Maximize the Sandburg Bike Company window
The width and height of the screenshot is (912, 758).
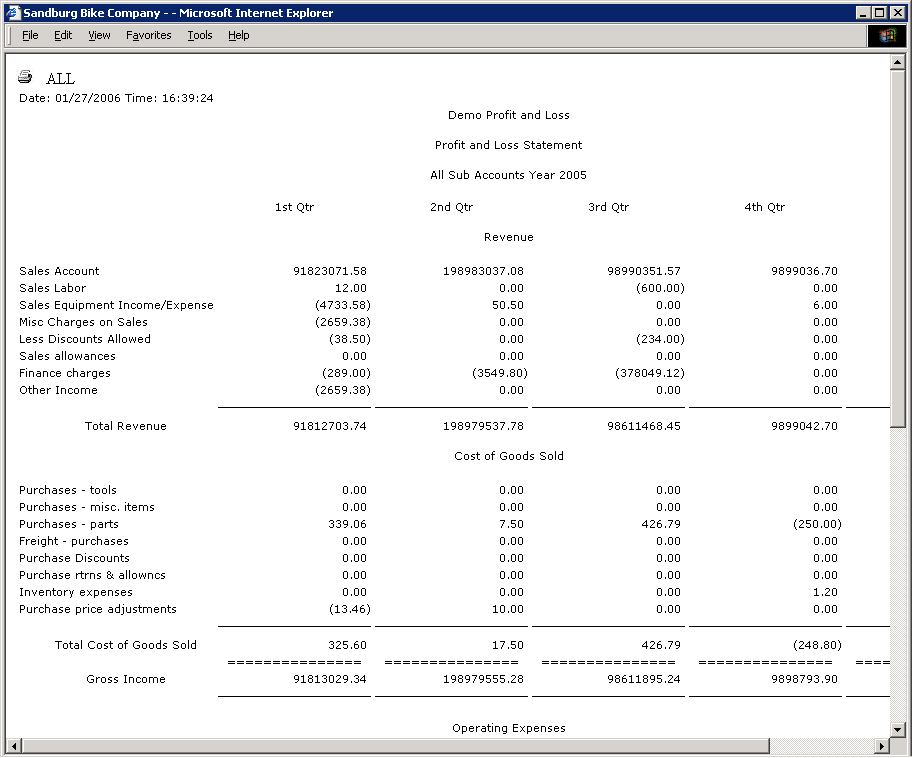pyautogui.click(x=880, y=13)
